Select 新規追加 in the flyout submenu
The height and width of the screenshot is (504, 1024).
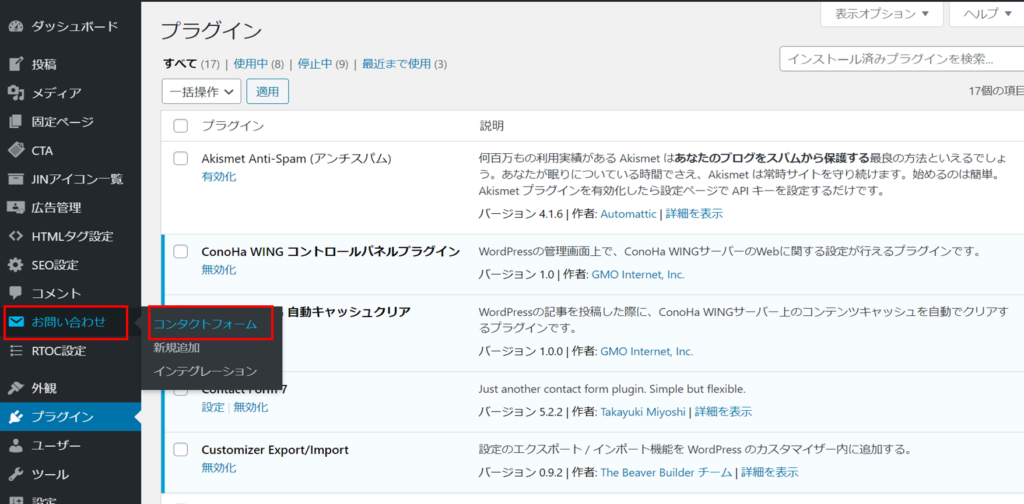[176, 348]
